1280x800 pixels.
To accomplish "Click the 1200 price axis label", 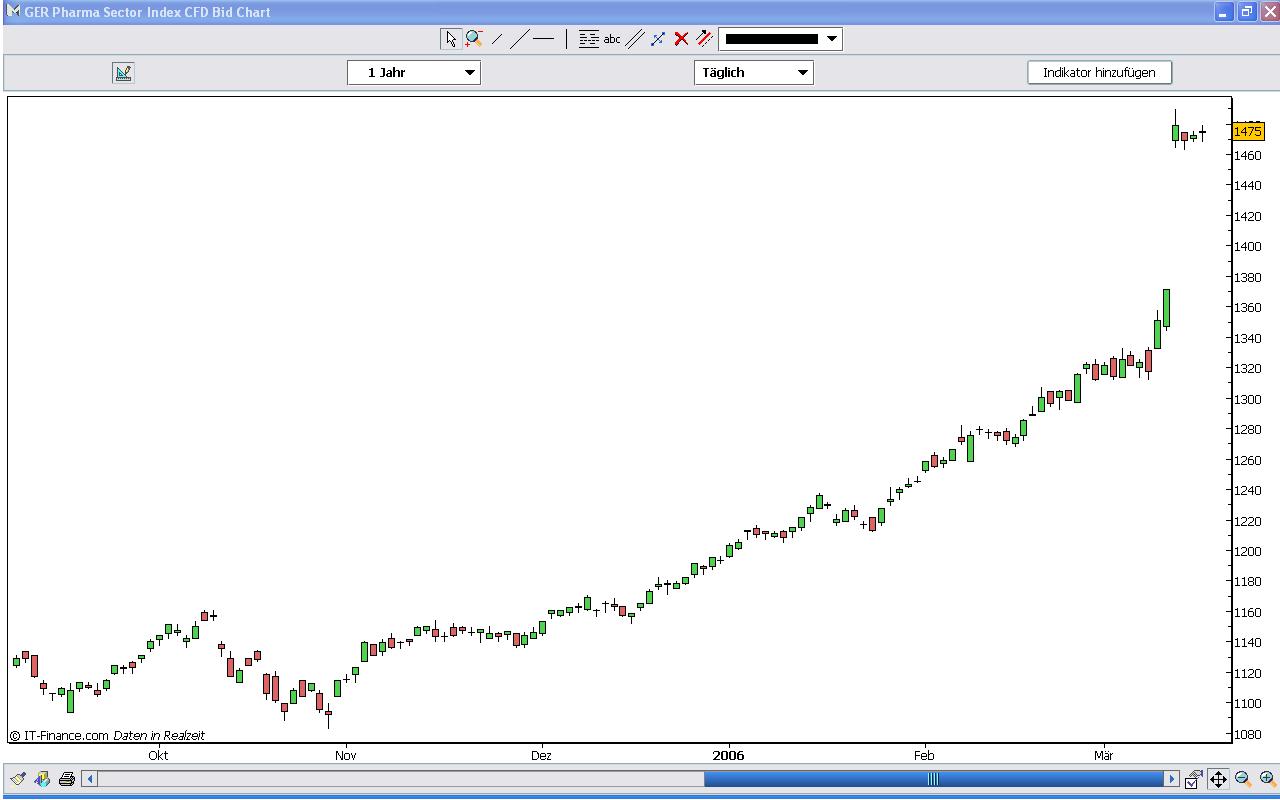I will pos(1247,551).
